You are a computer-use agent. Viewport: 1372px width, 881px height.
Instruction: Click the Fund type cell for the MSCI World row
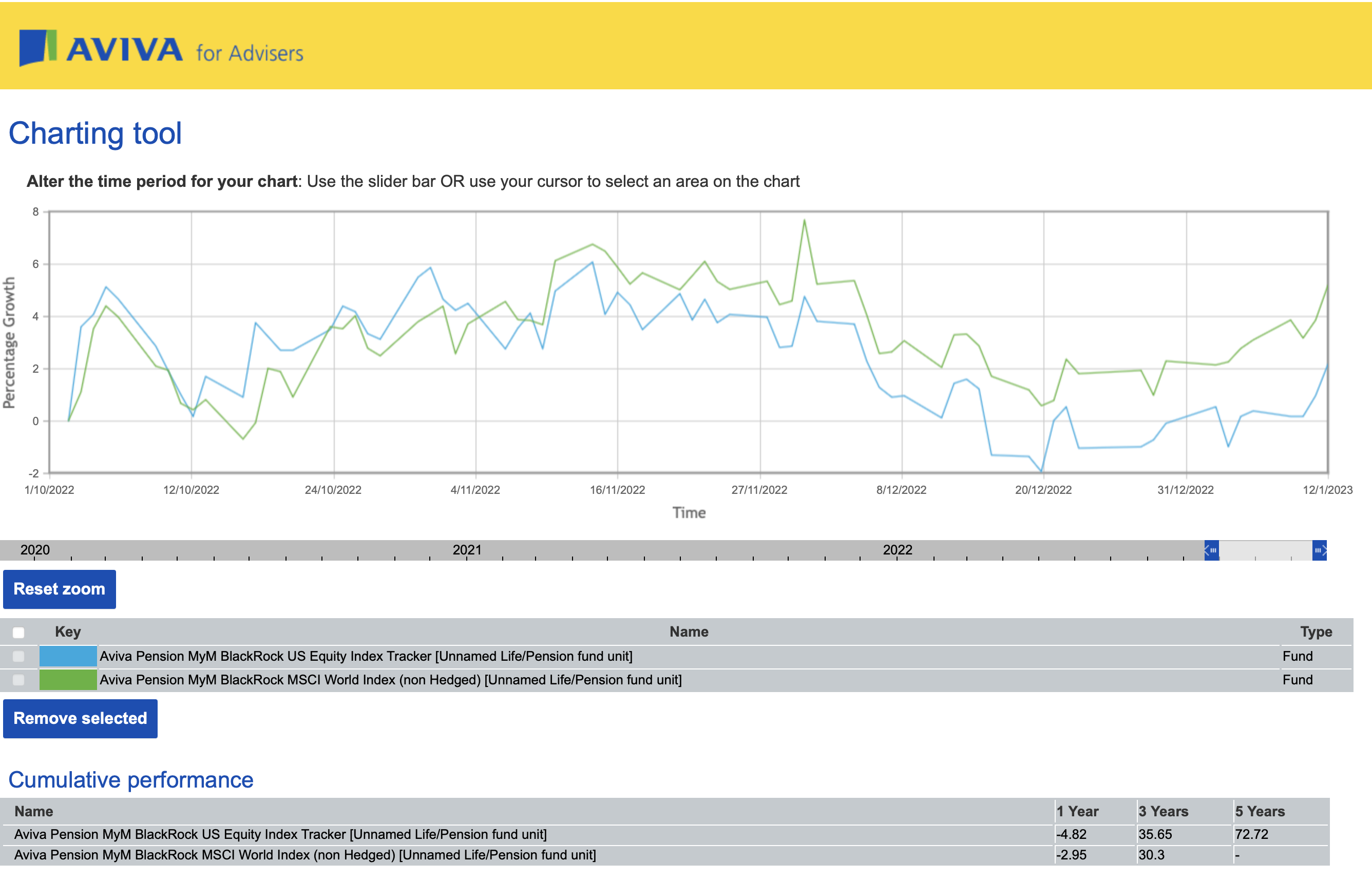coord(1297,680)
